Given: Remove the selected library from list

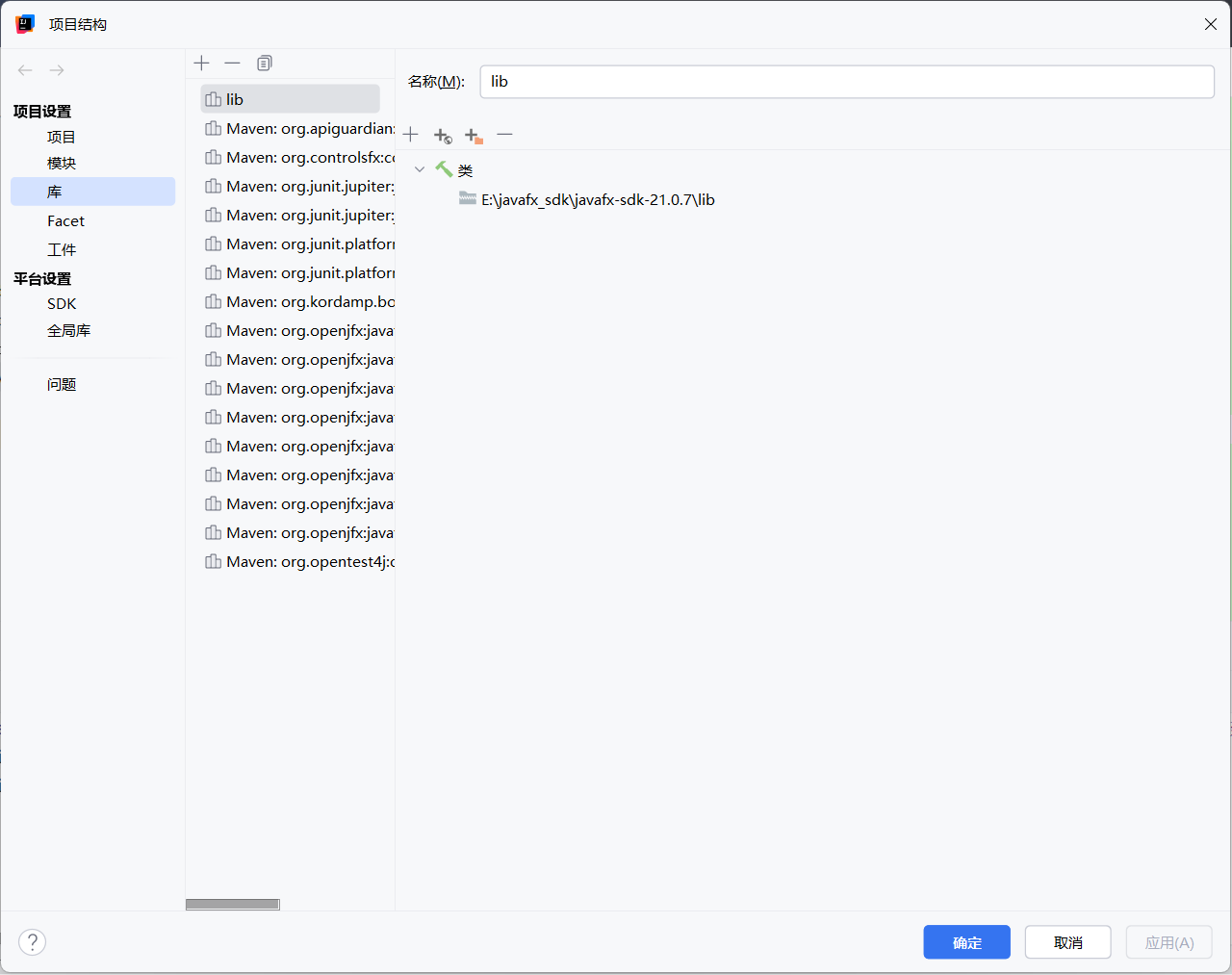Looking at the screenshot, I should pos(232,63).
